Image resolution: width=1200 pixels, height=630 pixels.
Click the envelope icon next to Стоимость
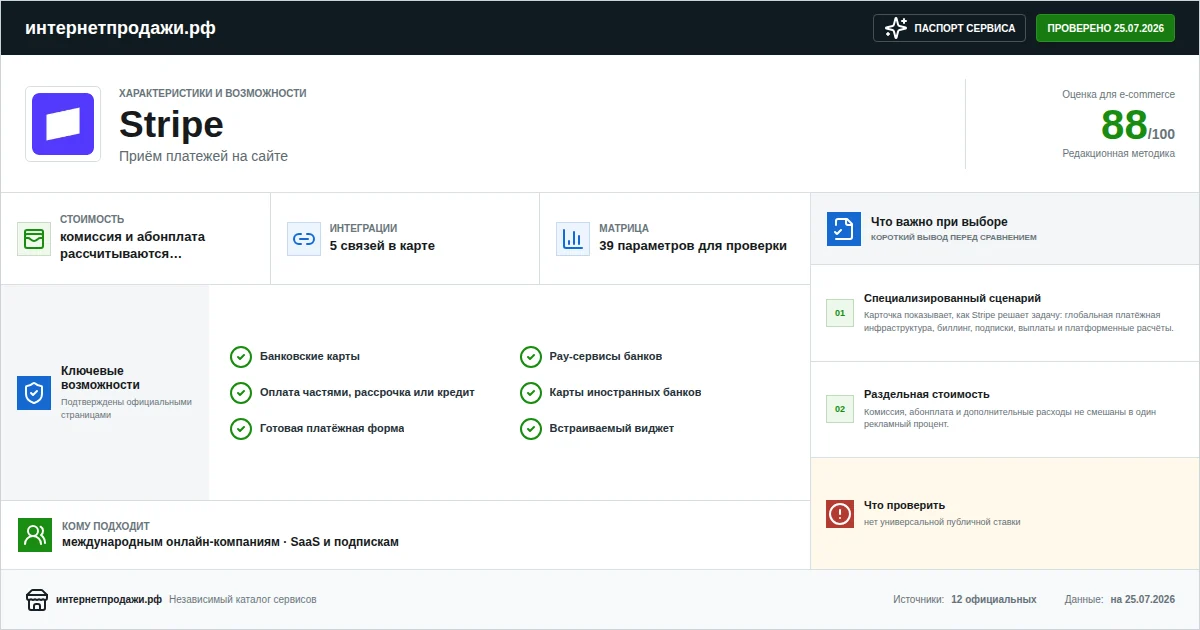[34, 239]
